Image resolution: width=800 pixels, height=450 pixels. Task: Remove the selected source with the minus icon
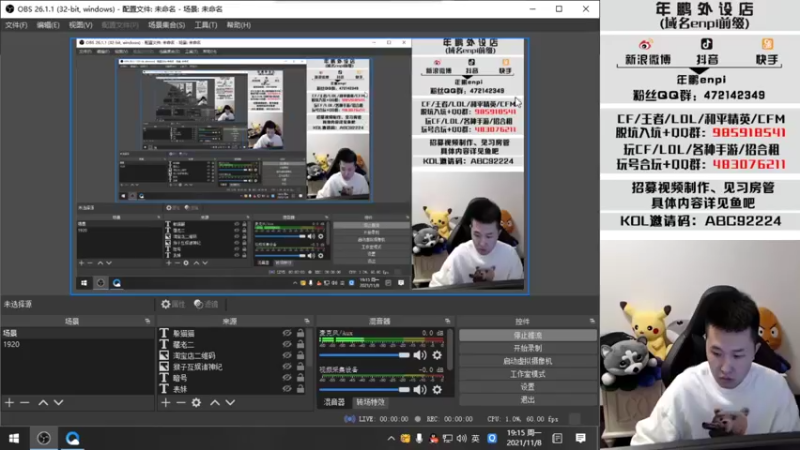pyautogui.click(x=181, y=403)
